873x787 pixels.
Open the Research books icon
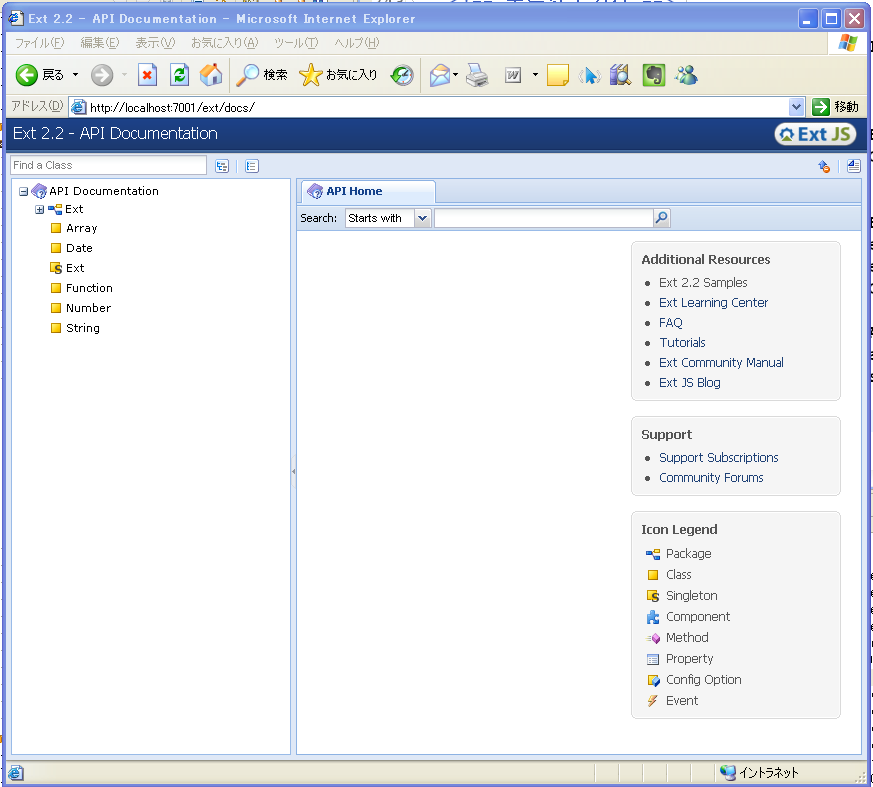620,75
